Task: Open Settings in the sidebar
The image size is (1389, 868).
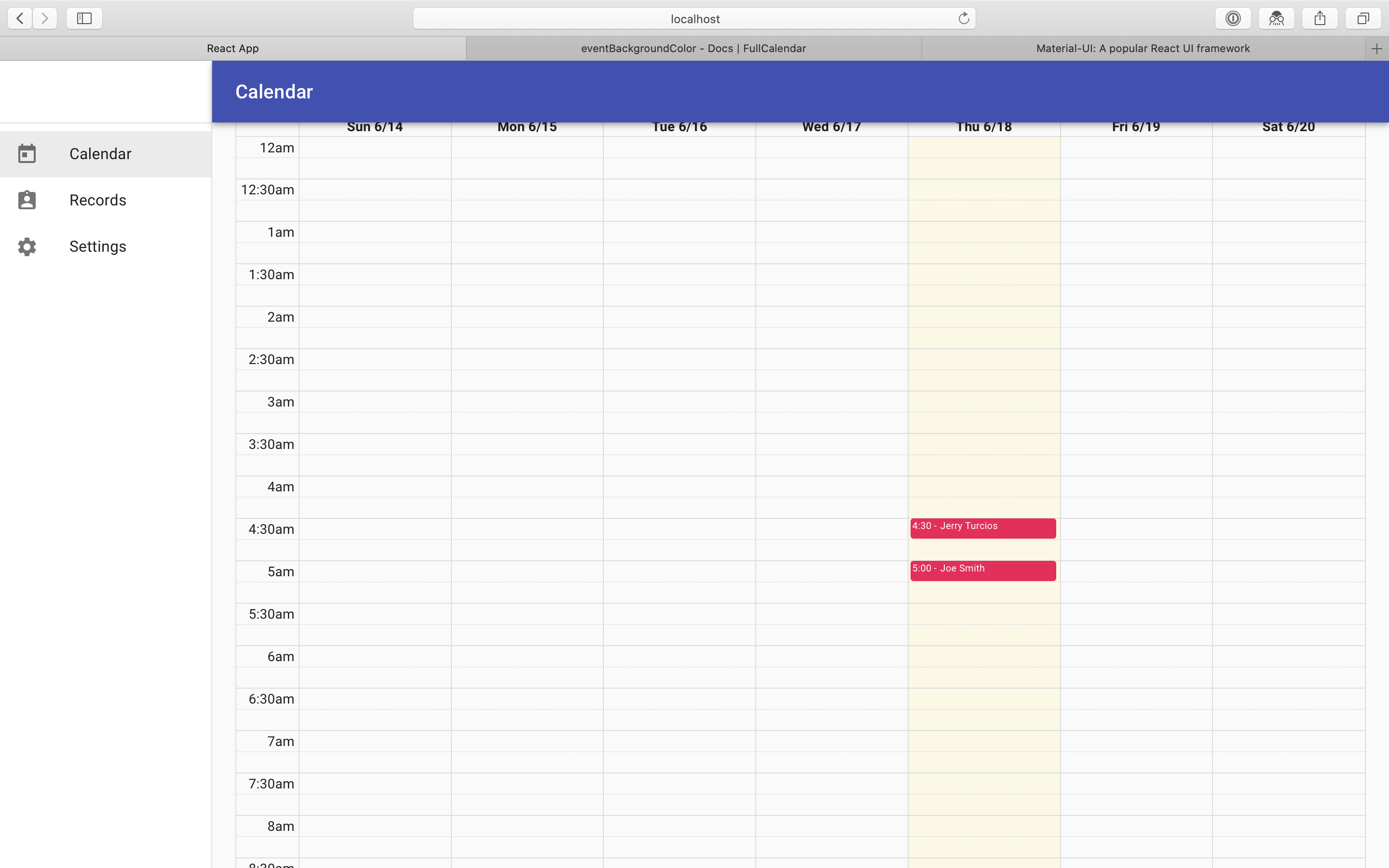Action: (x=97, y=246)
